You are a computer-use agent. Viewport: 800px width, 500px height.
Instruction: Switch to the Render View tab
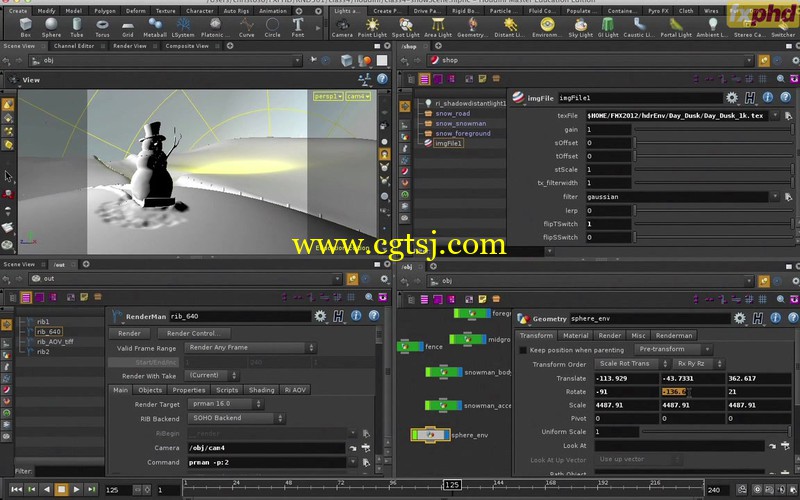tap(130, 46)
